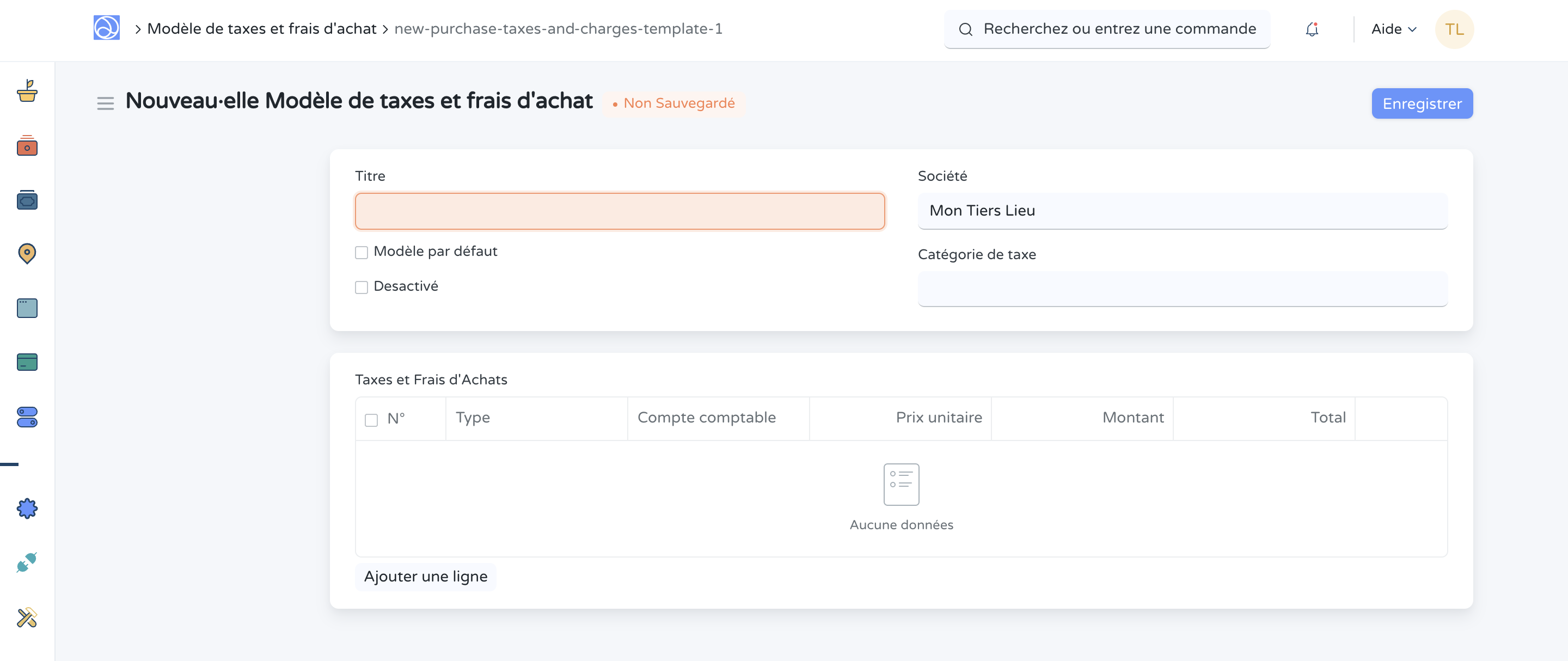The image size is (1568, 661).
Task: Click the notification bell icon
Action: click(x=1312, y=29)
